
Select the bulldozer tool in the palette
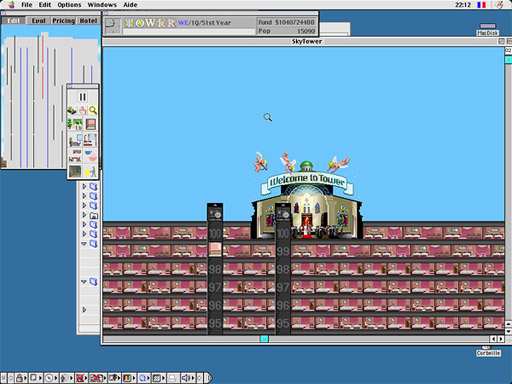[71, 110]
